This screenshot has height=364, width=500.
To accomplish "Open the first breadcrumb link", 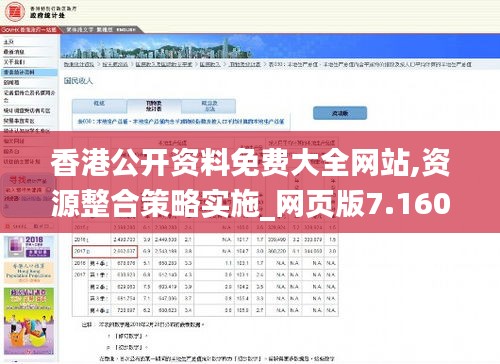I will [79, 64].
